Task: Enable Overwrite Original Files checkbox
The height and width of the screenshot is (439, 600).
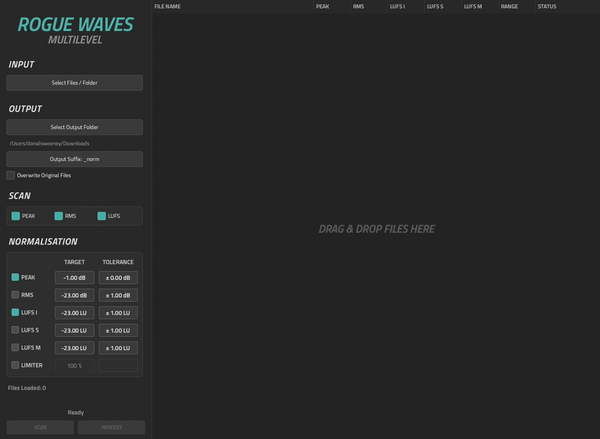Action: click(11, 175)
